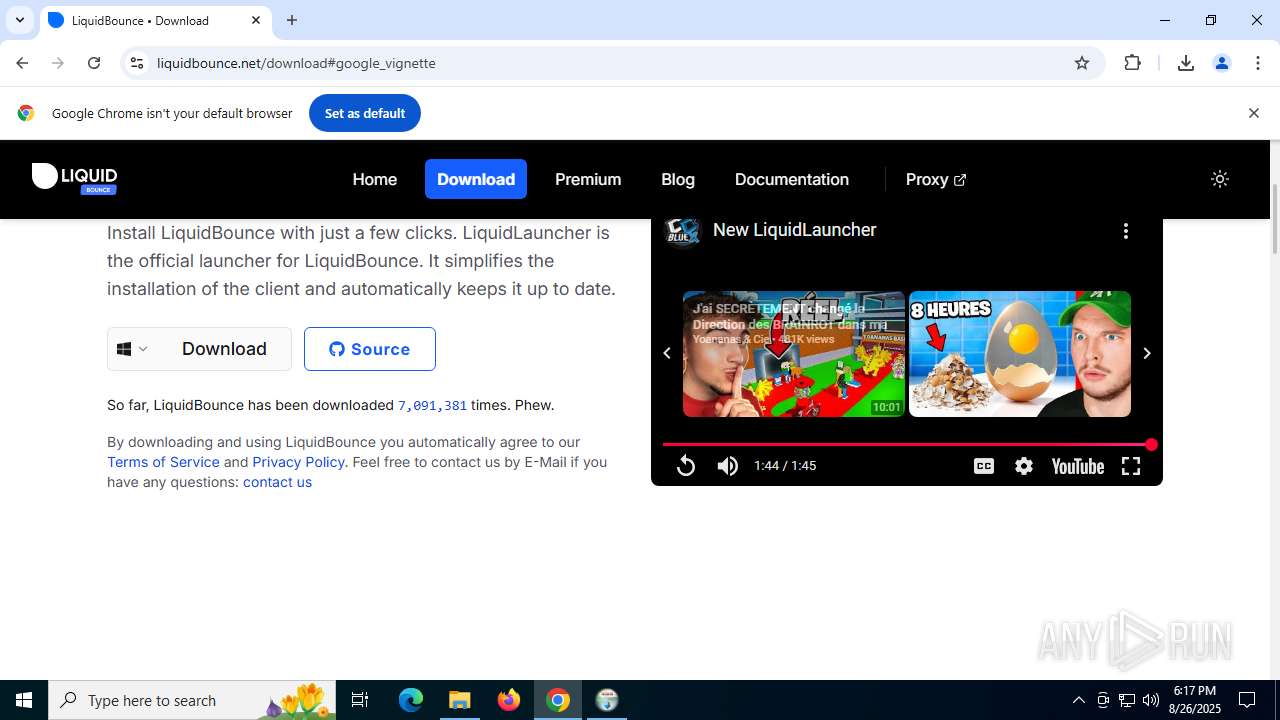Click the LiquidBounce logo
This screenshot has height=720, width=1280.
[74, 179]
